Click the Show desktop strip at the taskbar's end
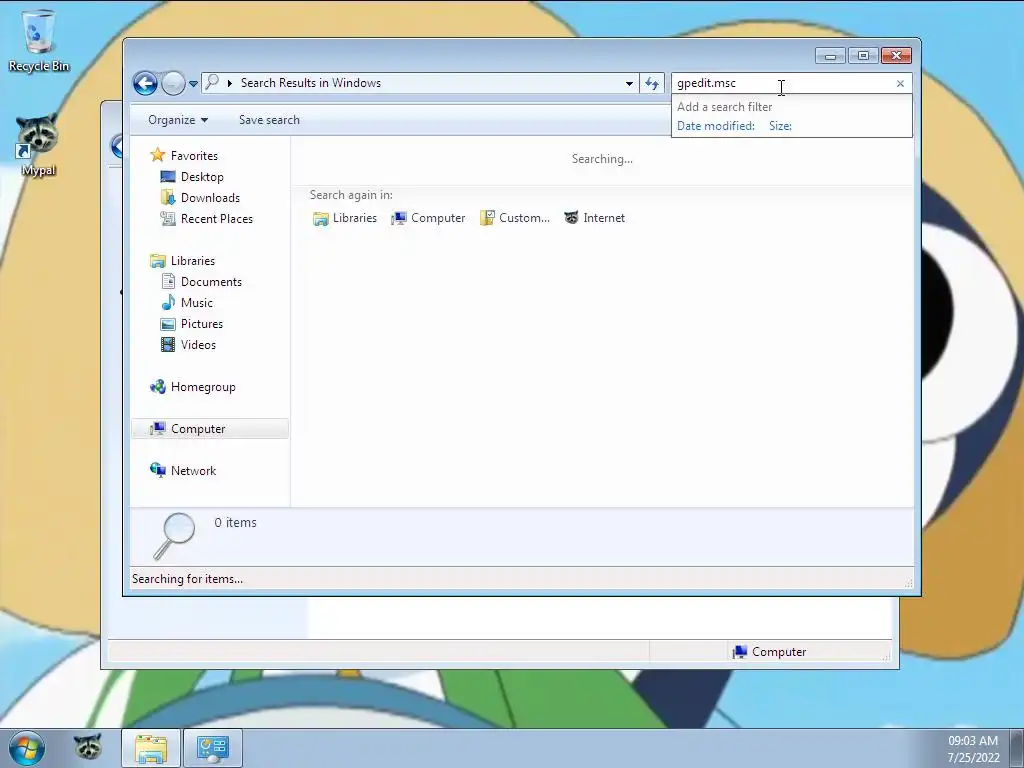The width and height of the screenshot is (1024, 768). (x=1016, y=748)
